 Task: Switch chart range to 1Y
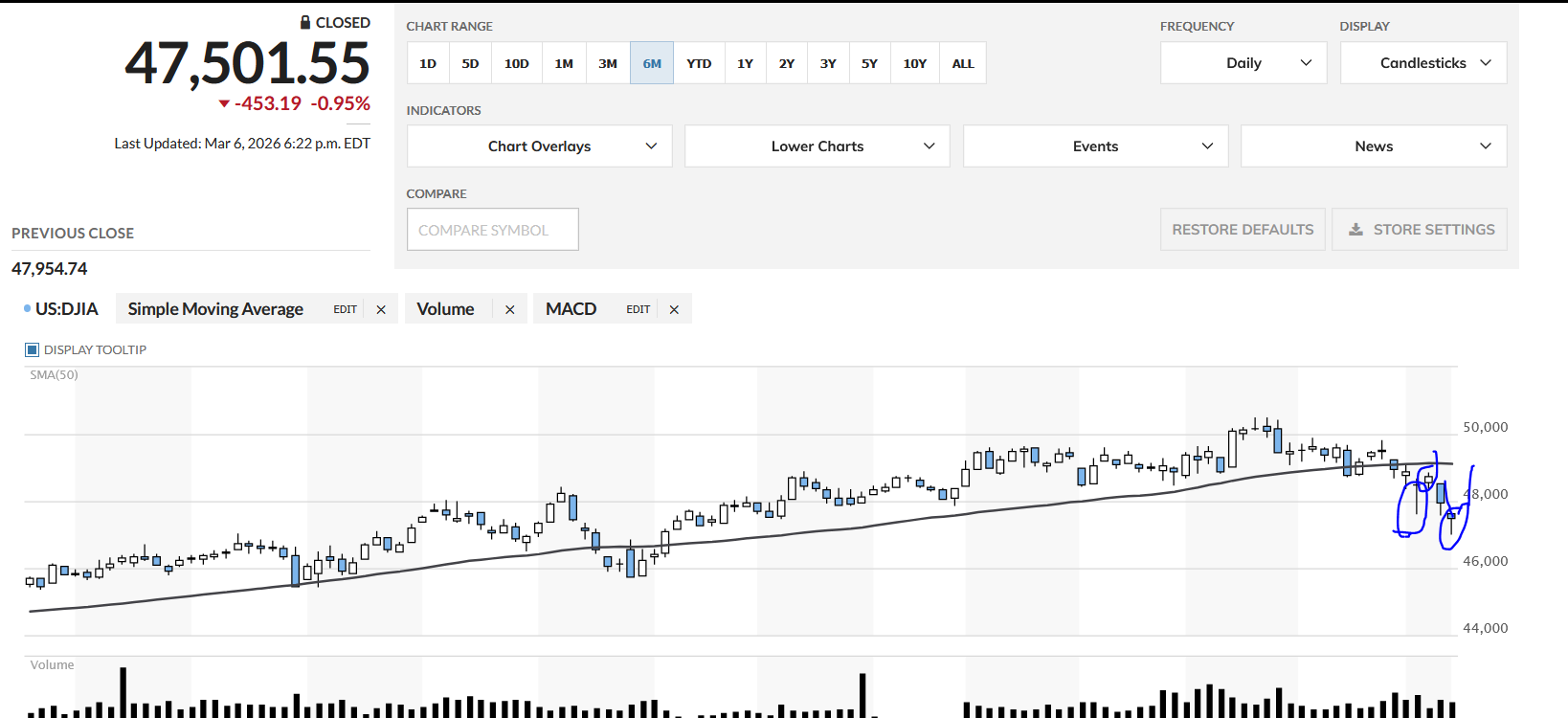coord(746,63)
